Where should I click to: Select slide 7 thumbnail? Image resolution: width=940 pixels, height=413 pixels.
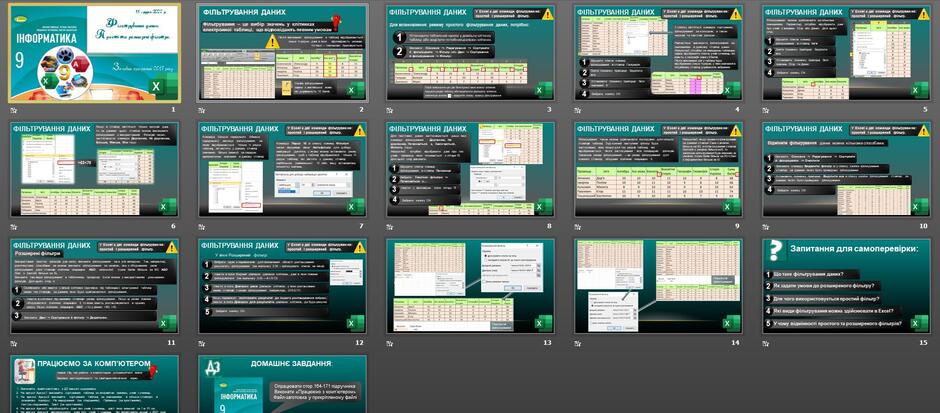pyautogui.click(x=282, y=170)
